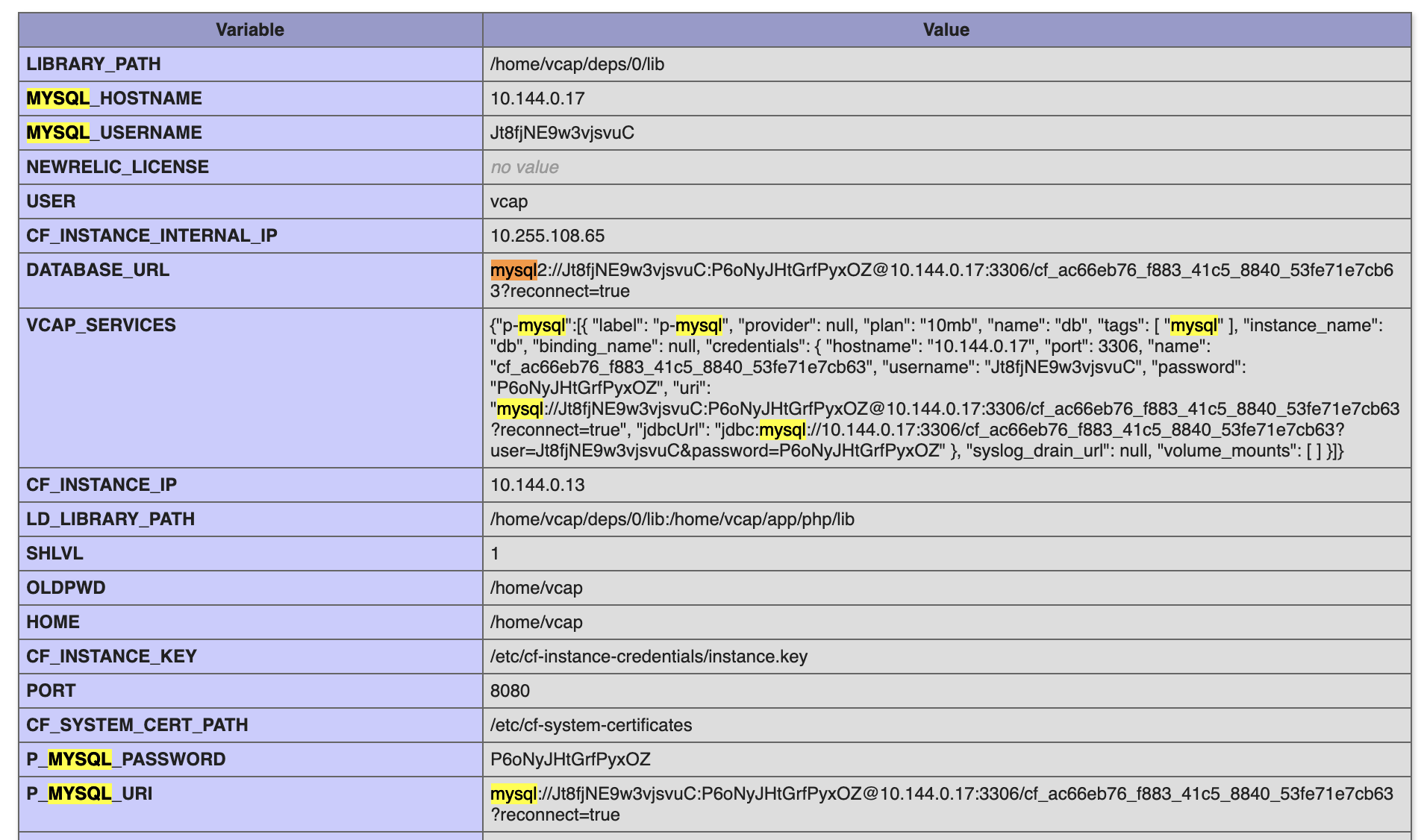Screen dimensions: 1424x840
Task: Click the italic 'no value' text
Action: coord(524,167)
